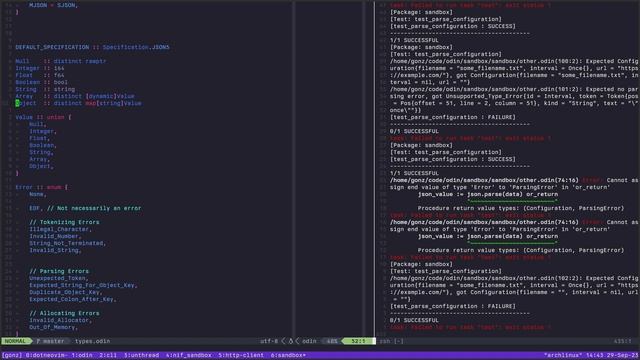Click the Linux penguin icon in the statusline
The width and height of the screenshot is (640, 360).
tap(291, 341)
